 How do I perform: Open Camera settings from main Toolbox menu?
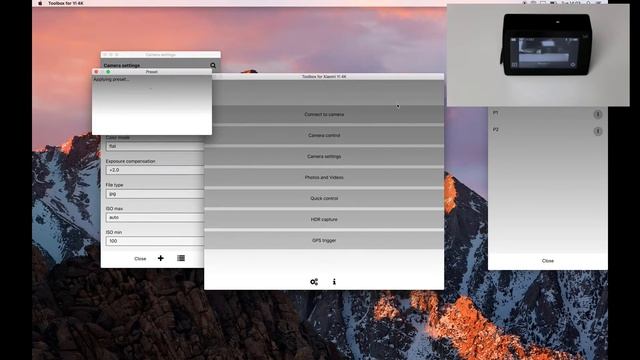pos(324,156)
